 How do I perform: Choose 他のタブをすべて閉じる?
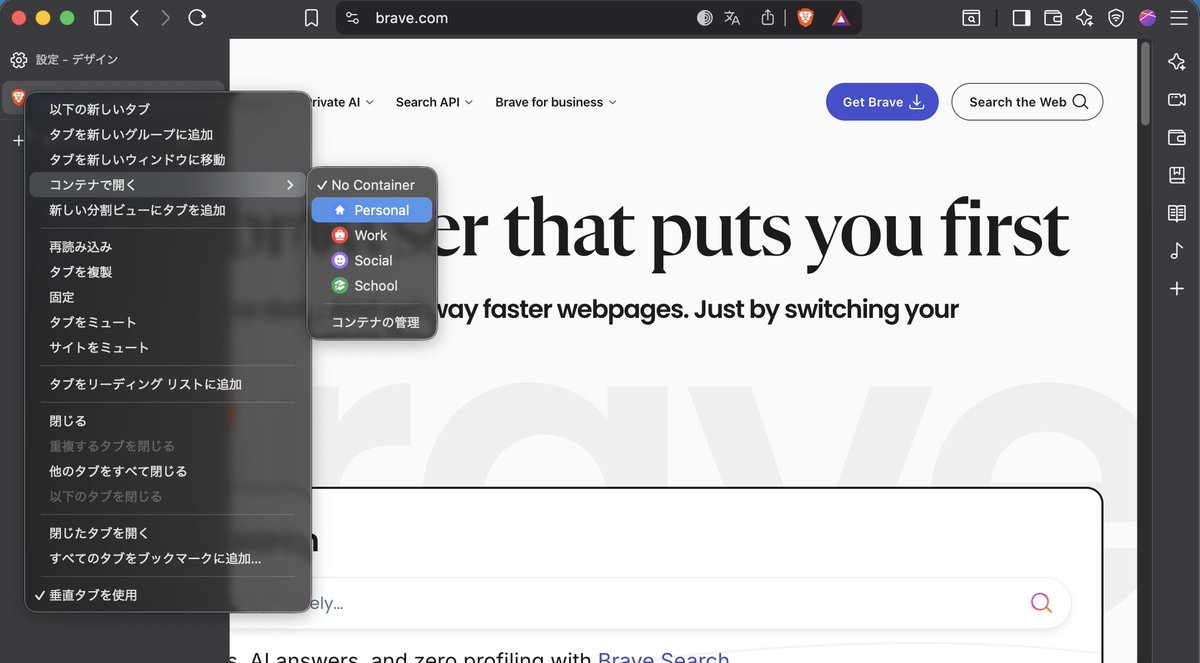pos(166,471)
